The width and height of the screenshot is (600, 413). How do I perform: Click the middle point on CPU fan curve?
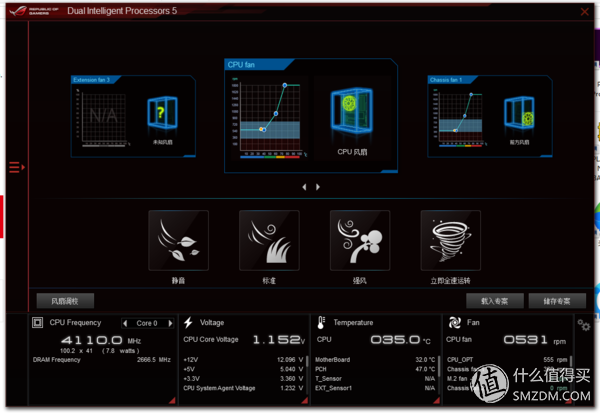click(x=276, y=114)
